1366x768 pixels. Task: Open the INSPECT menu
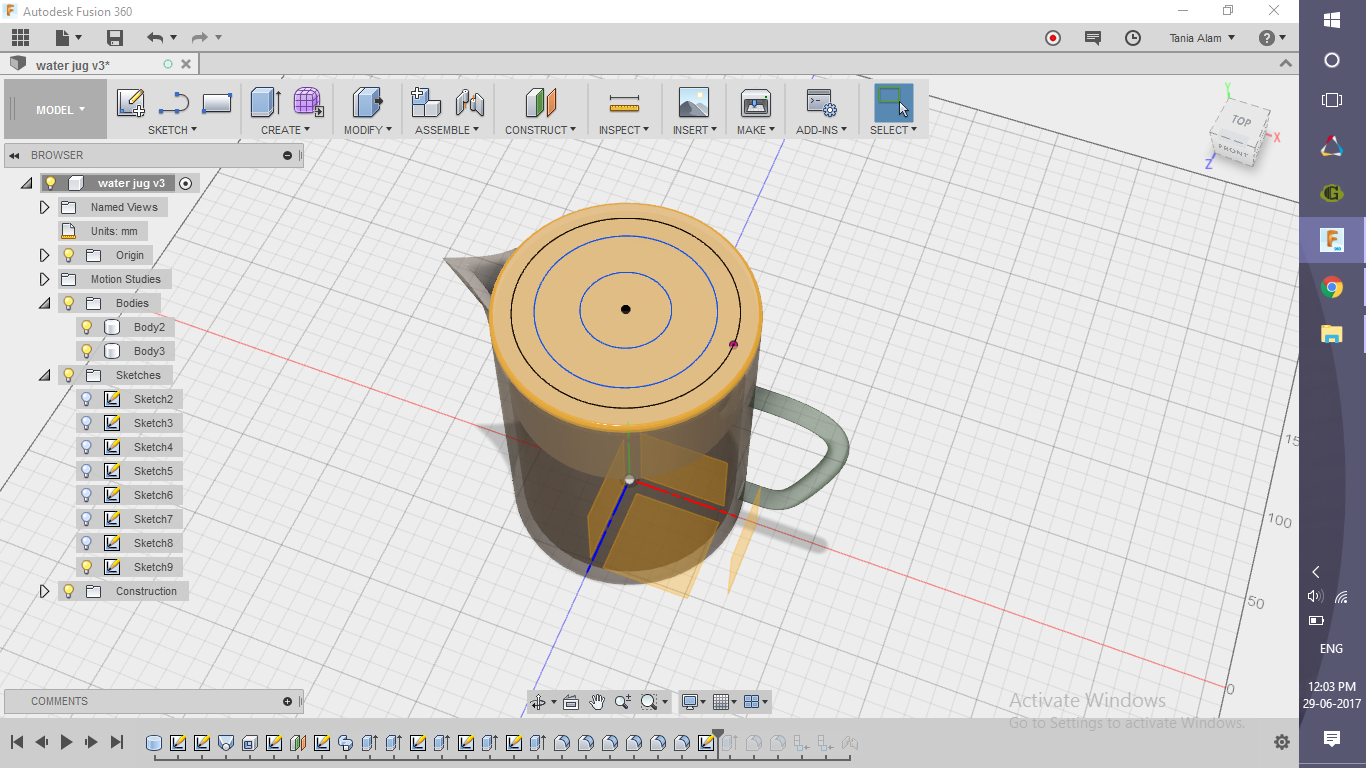[624, 130]
